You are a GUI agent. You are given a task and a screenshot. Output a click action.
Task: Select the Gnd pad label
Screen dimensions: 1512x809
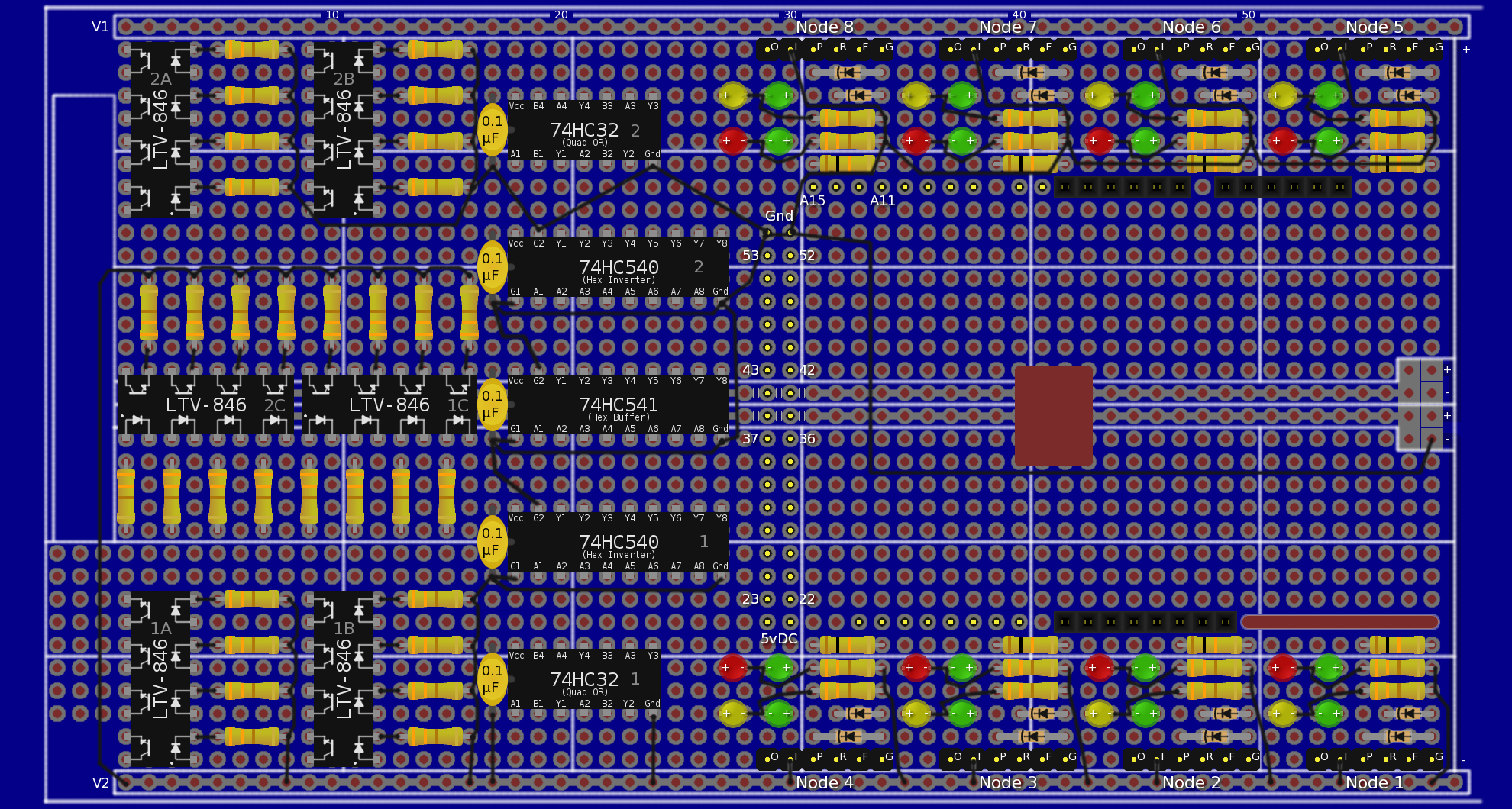(x=779, y=216)
